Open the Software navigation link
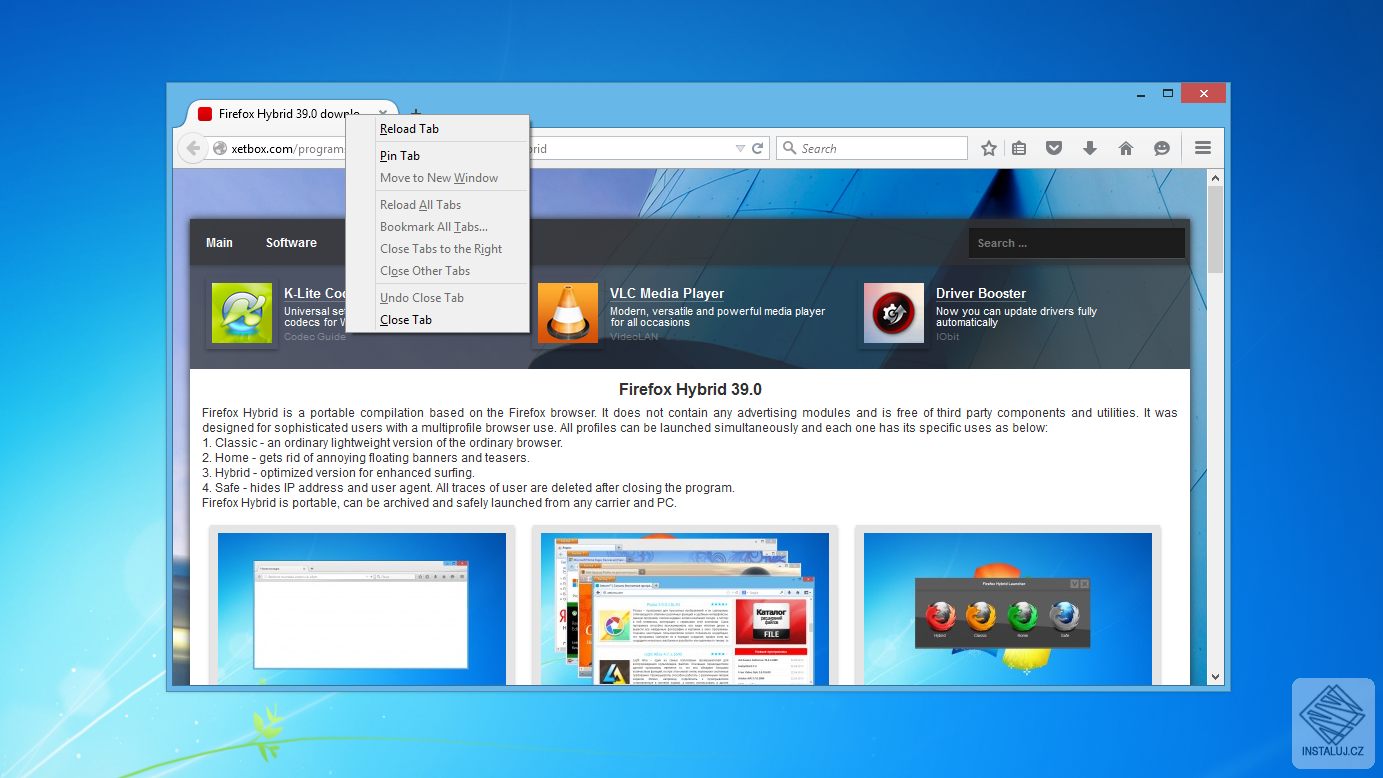Image resolution: width=1383 pixels, height=778 pixels. (291, 243)
